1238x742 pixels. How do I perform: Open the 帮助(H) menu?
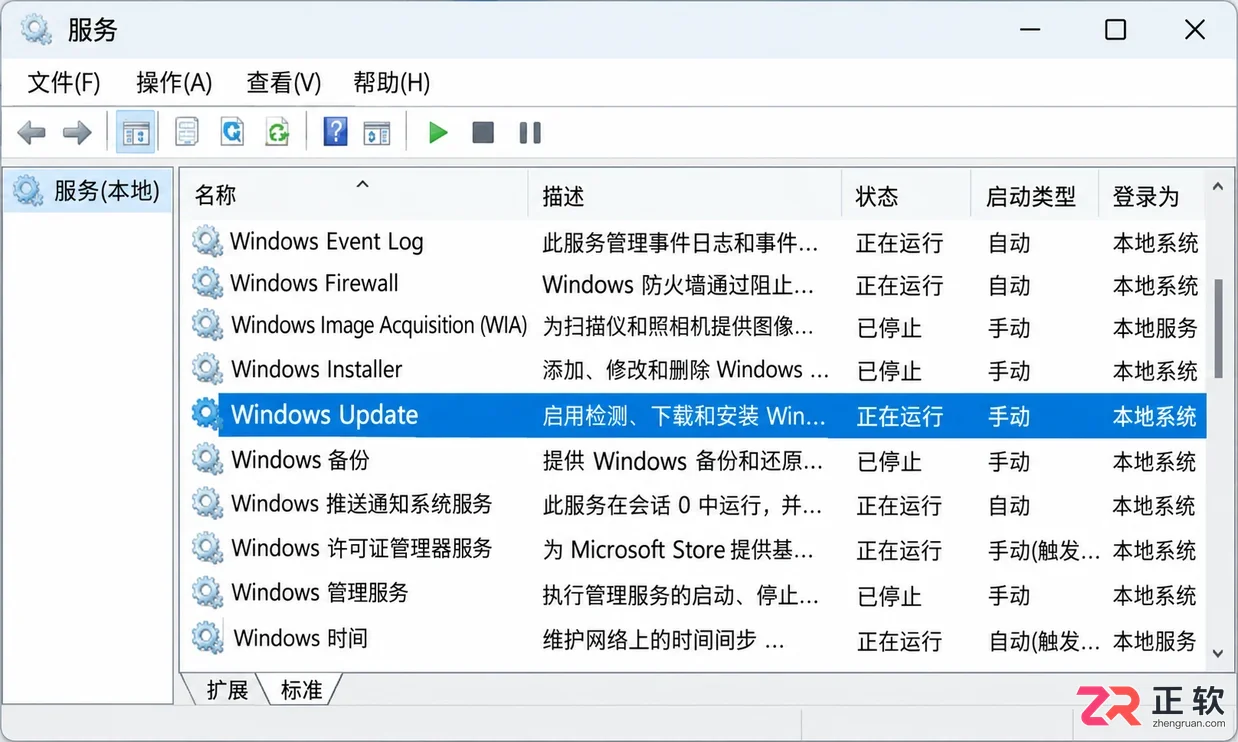pyautogui.click(x=392, y=82)
